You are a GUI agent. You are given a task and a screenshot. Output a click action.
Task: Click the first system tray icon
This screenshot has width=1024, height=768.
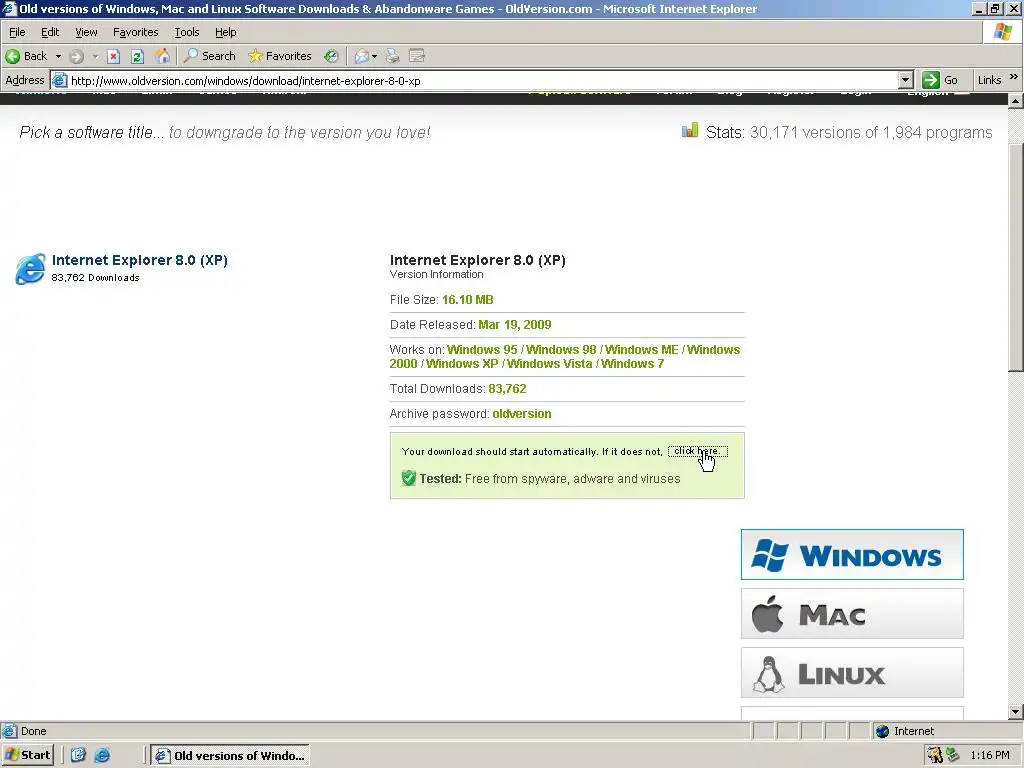click(x=935, y=756)
